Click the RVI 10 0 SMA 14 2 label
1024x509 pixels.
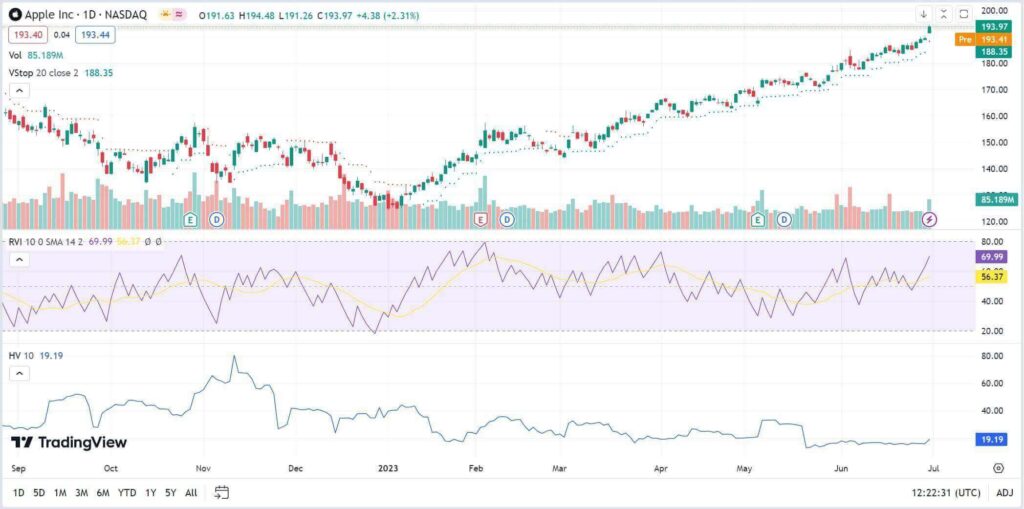46,242
